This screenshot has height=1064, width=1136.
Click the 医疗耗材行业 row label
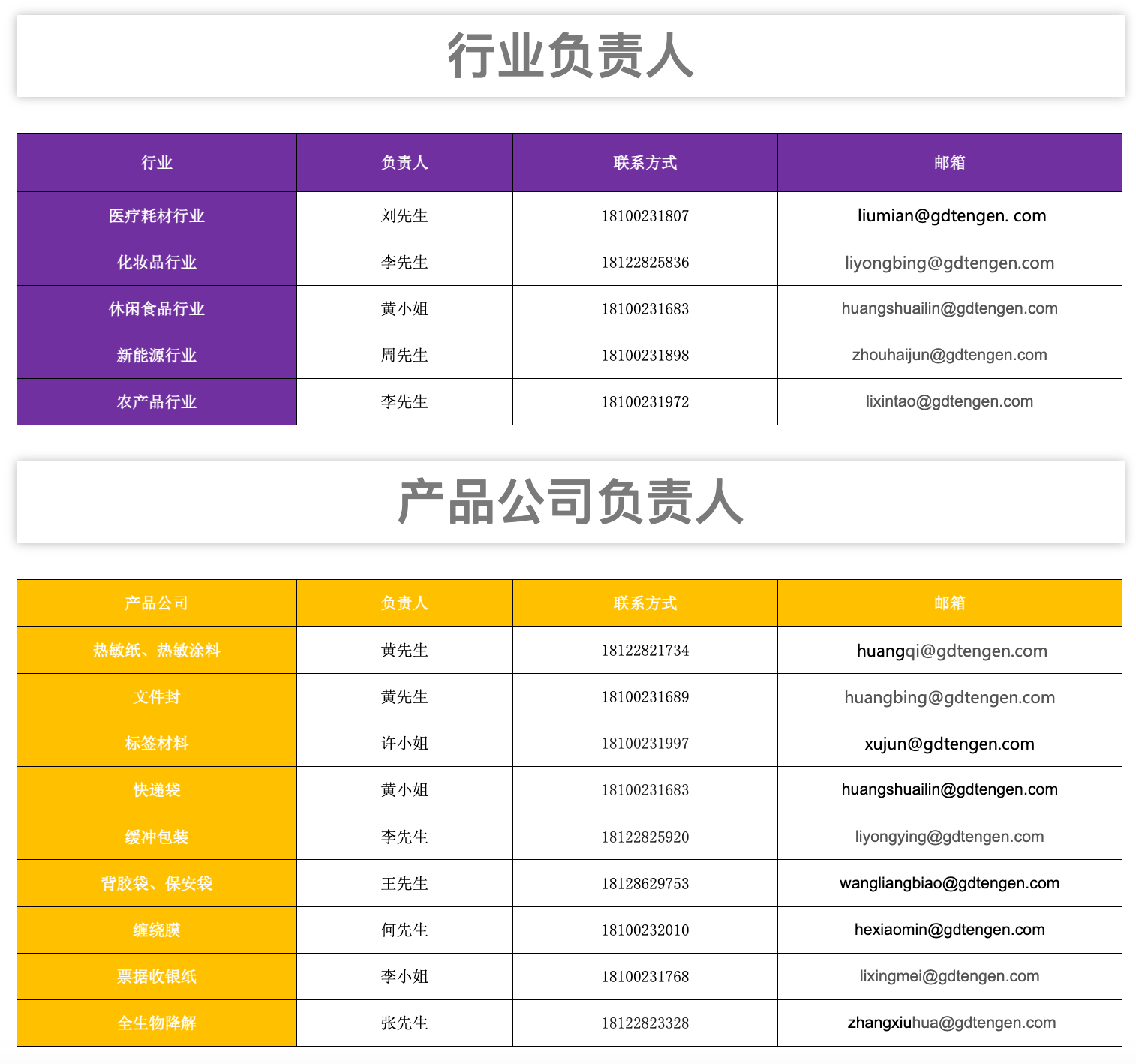(157, 216)
